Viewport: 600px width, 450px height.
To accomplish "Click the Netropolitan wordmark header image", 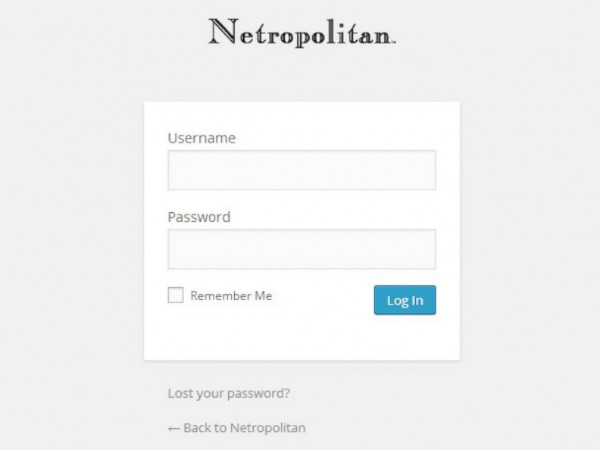I will 302,32.
